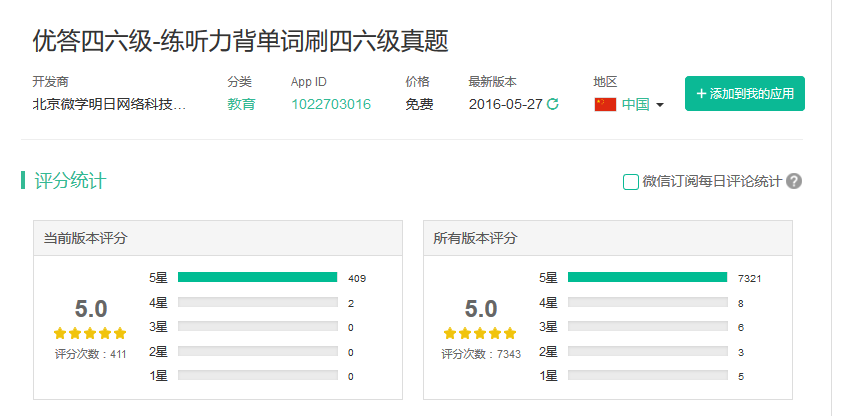Viewport: 859px width, 416px height.
Task: Click the 5星 bar in 所有版本评分
Action: [x=648, y=278]
